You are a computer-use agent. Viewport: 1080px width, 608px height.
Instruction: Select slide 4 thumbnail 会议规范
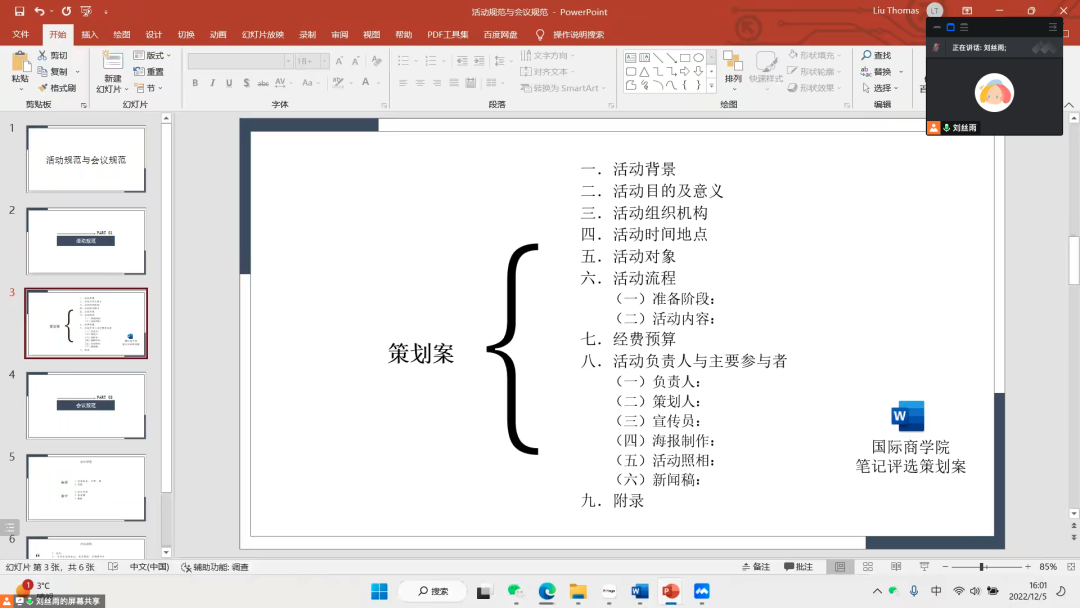pyautogui.click(x=86, y=405)
